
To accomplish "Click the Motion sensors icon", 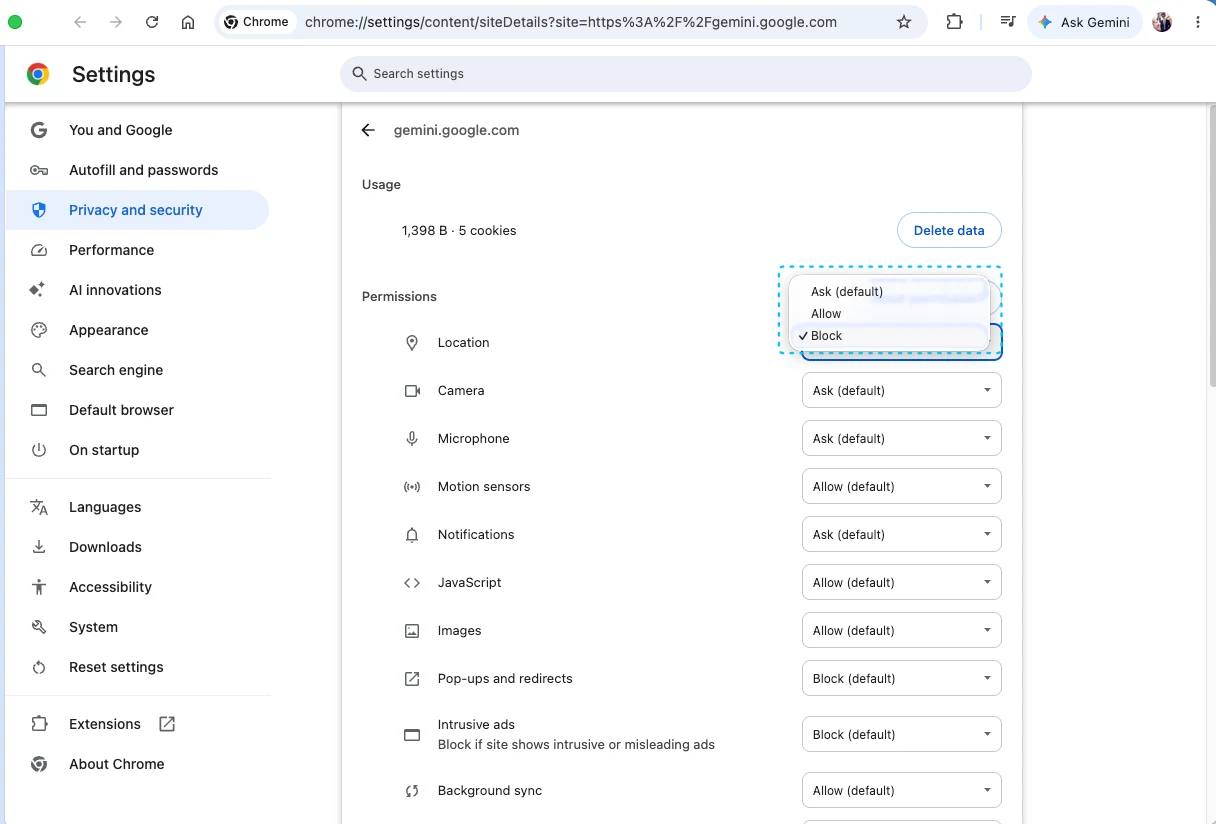I will [x=412, y=487].
